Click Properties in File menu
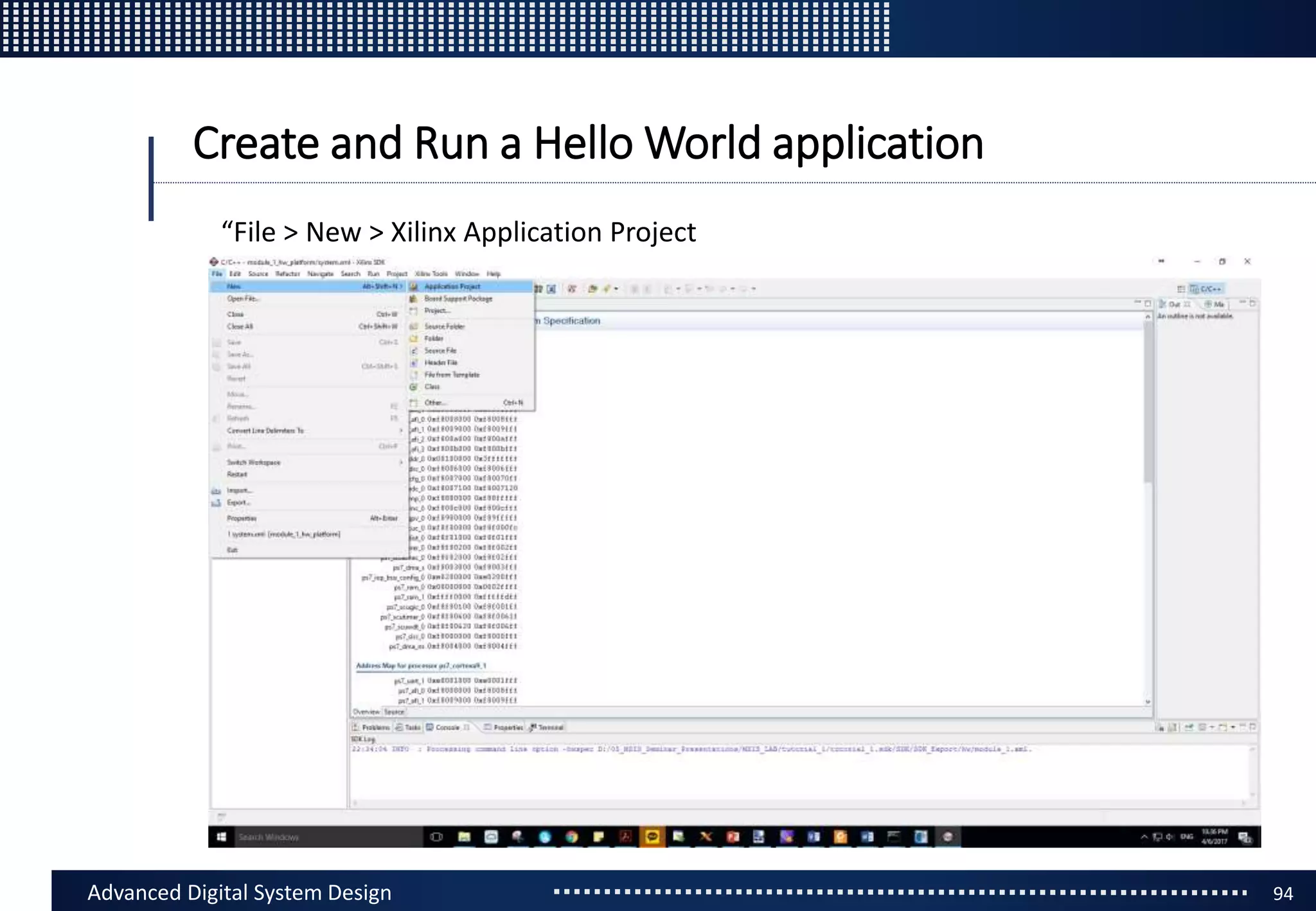 click(x=308, y=518)
